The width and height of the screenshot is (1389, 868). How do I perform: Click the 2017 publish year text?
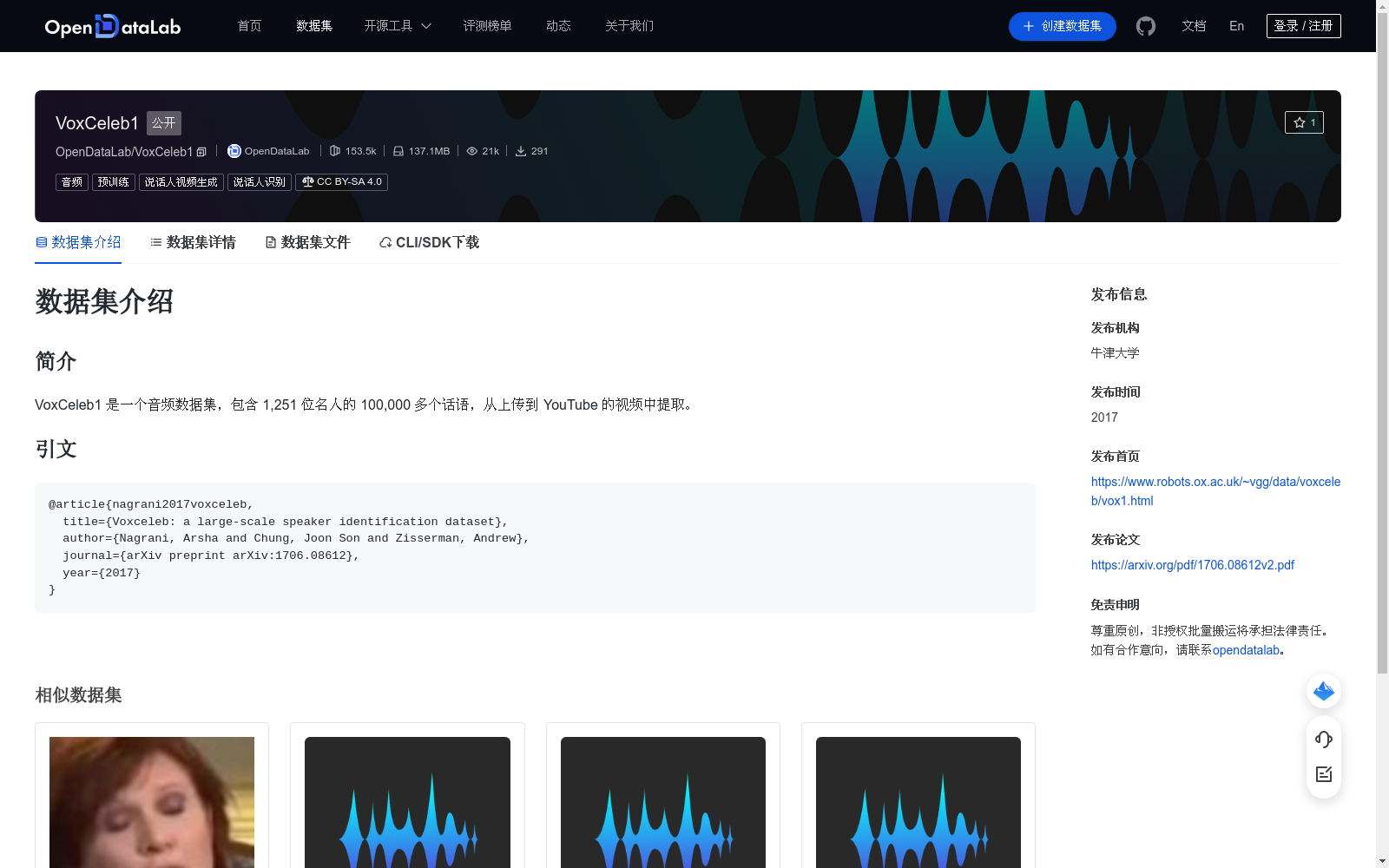(x=1104, y=418)
